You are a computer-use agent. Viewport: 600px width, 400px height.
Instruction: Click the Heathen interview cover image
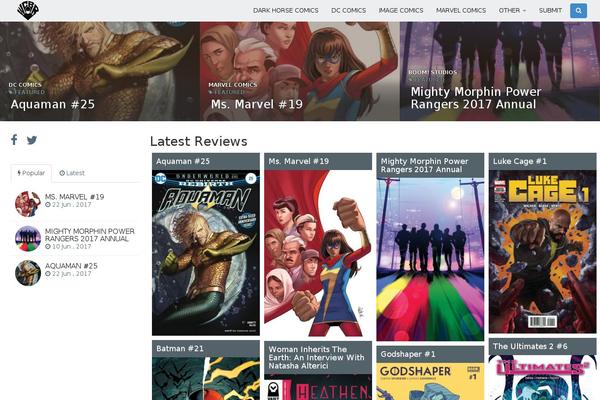(x=318, y=387)
